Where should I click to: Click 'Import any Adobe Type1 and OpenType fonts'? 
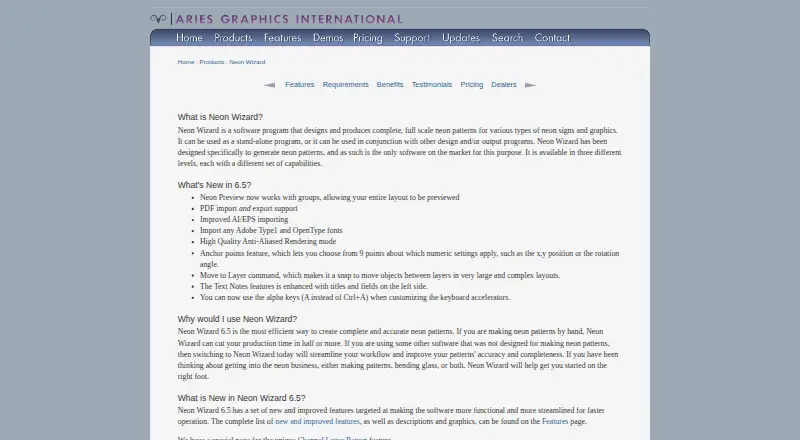271,231
